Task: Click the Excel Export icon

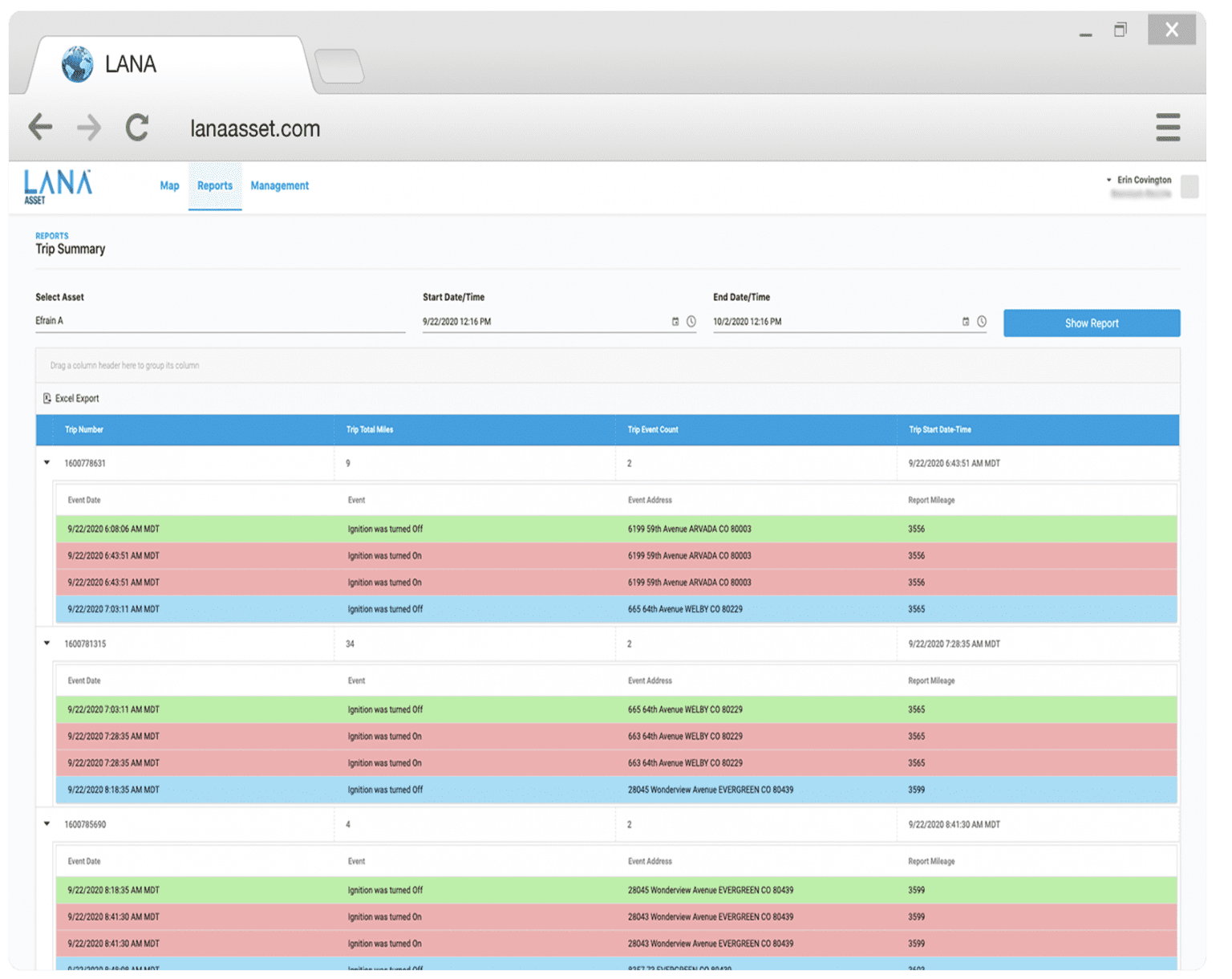Action: tap(48, 398)
